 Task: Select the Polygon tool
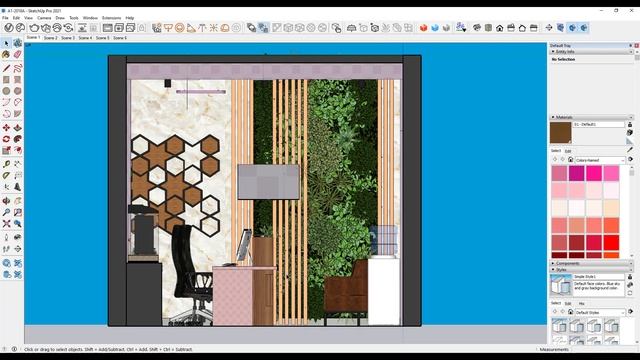(x=18, y=91)
